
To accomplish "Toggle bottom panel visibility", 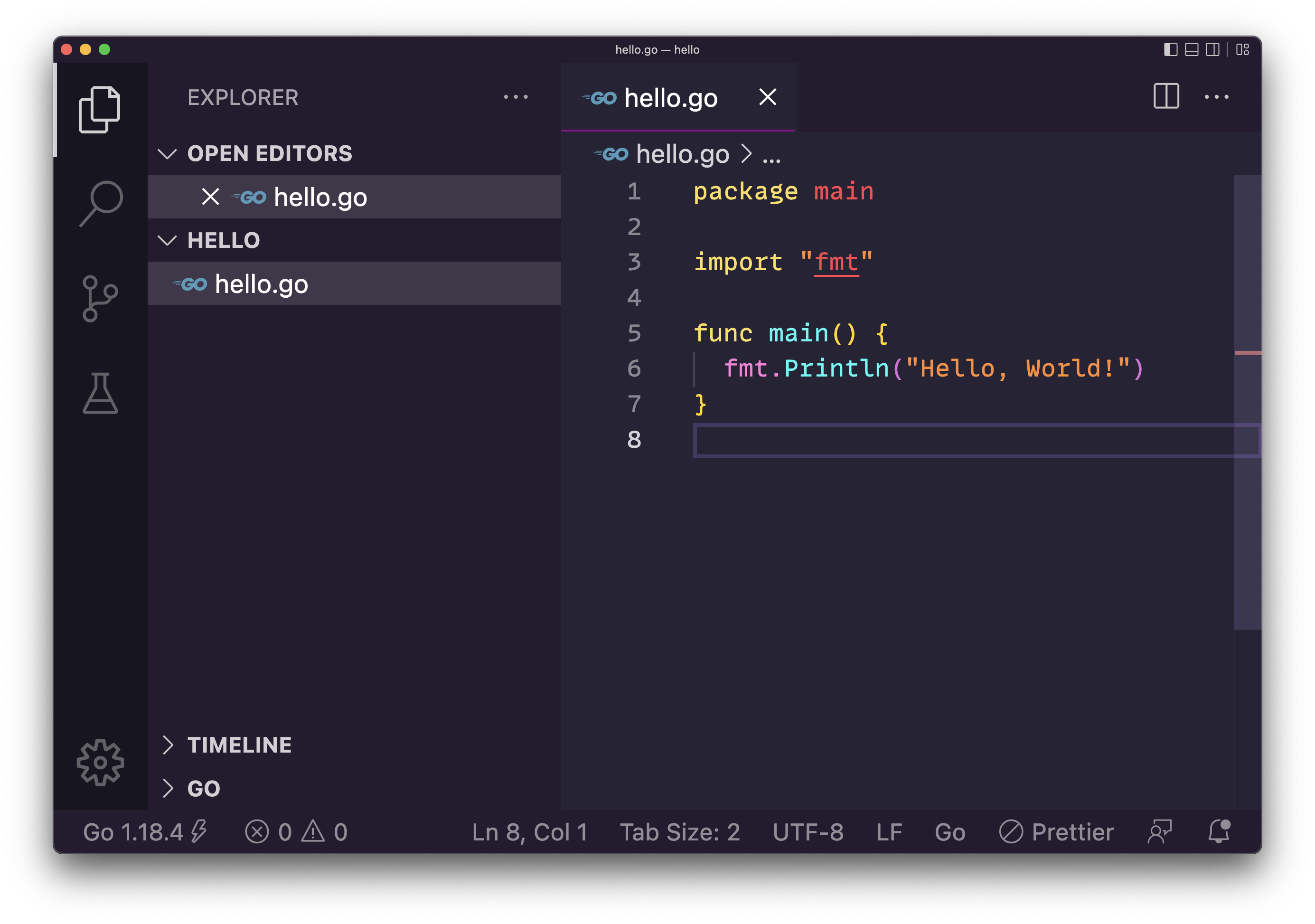I will [x=1191, y=49].
